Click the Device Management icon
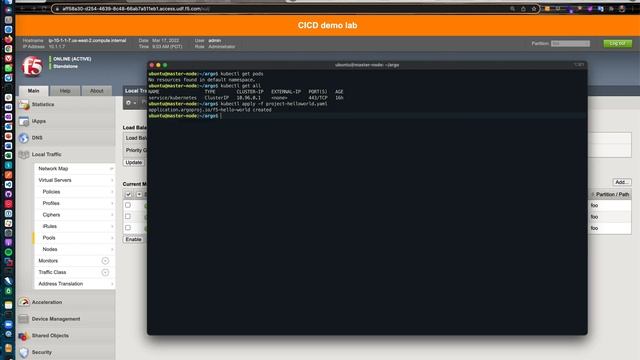Image resolution: width=640 pixels, height=360 pixels. click(24, 319)
